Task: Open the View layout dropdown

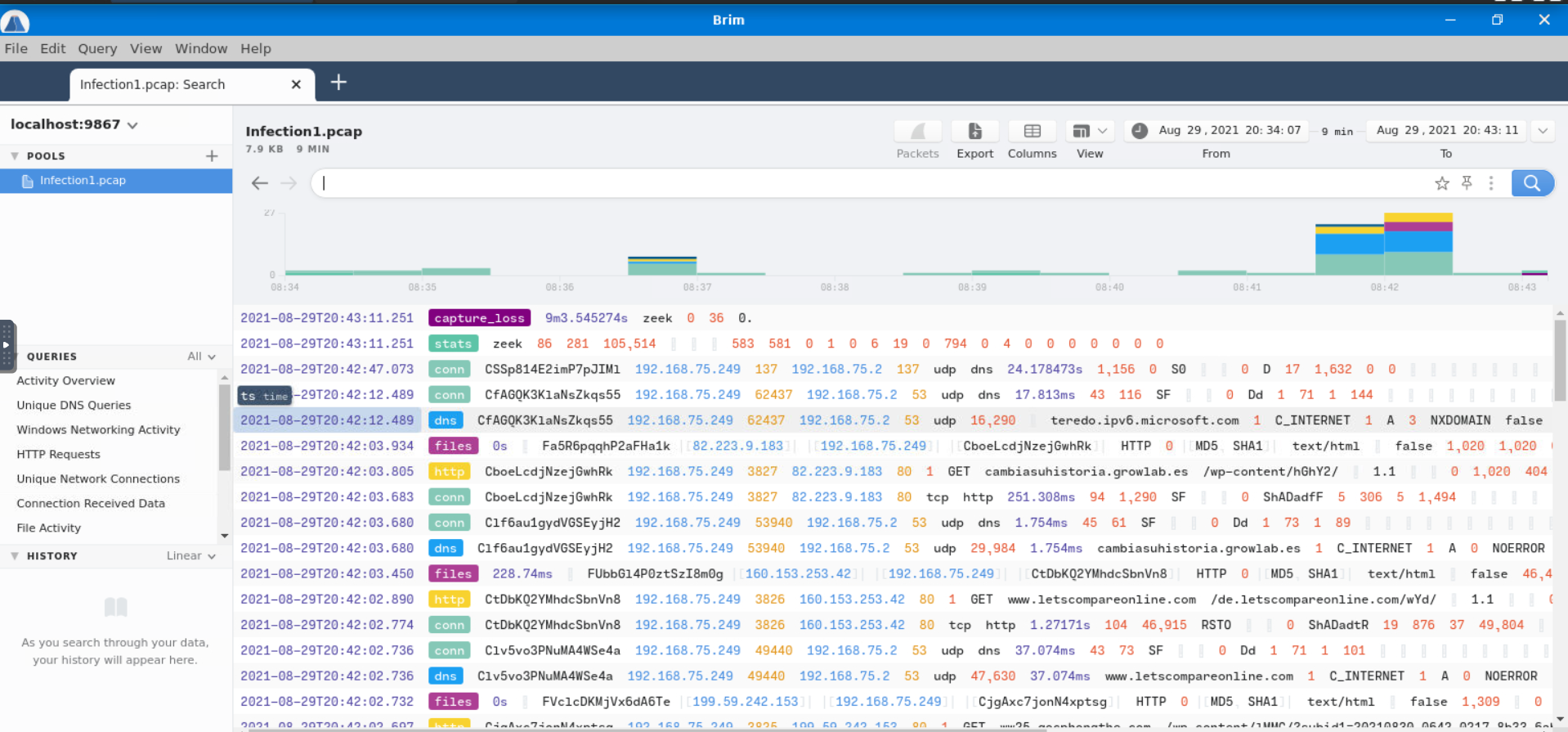Action: 1090,132
